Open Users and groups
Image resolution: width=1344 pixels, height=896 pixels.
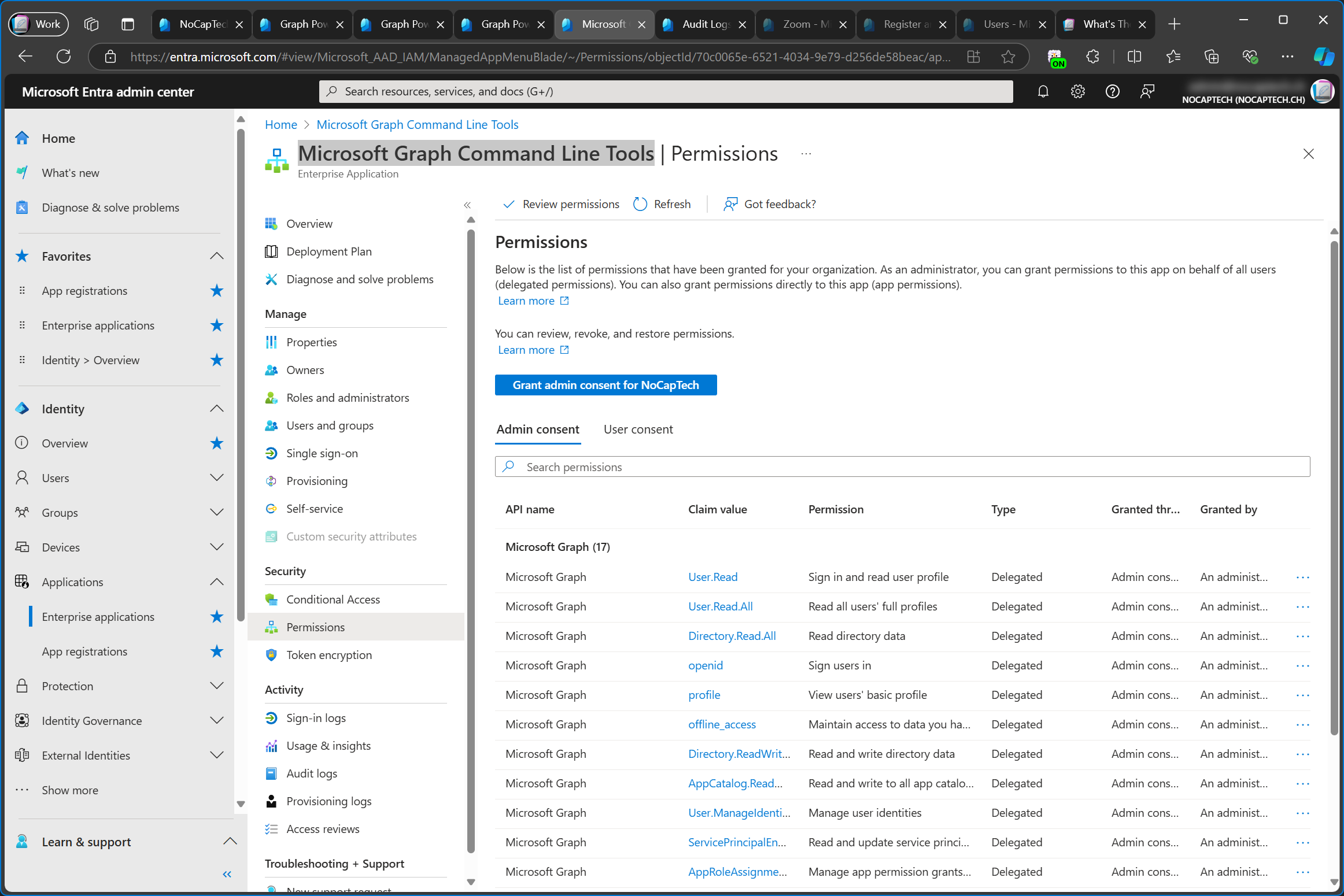coord(330,425)
